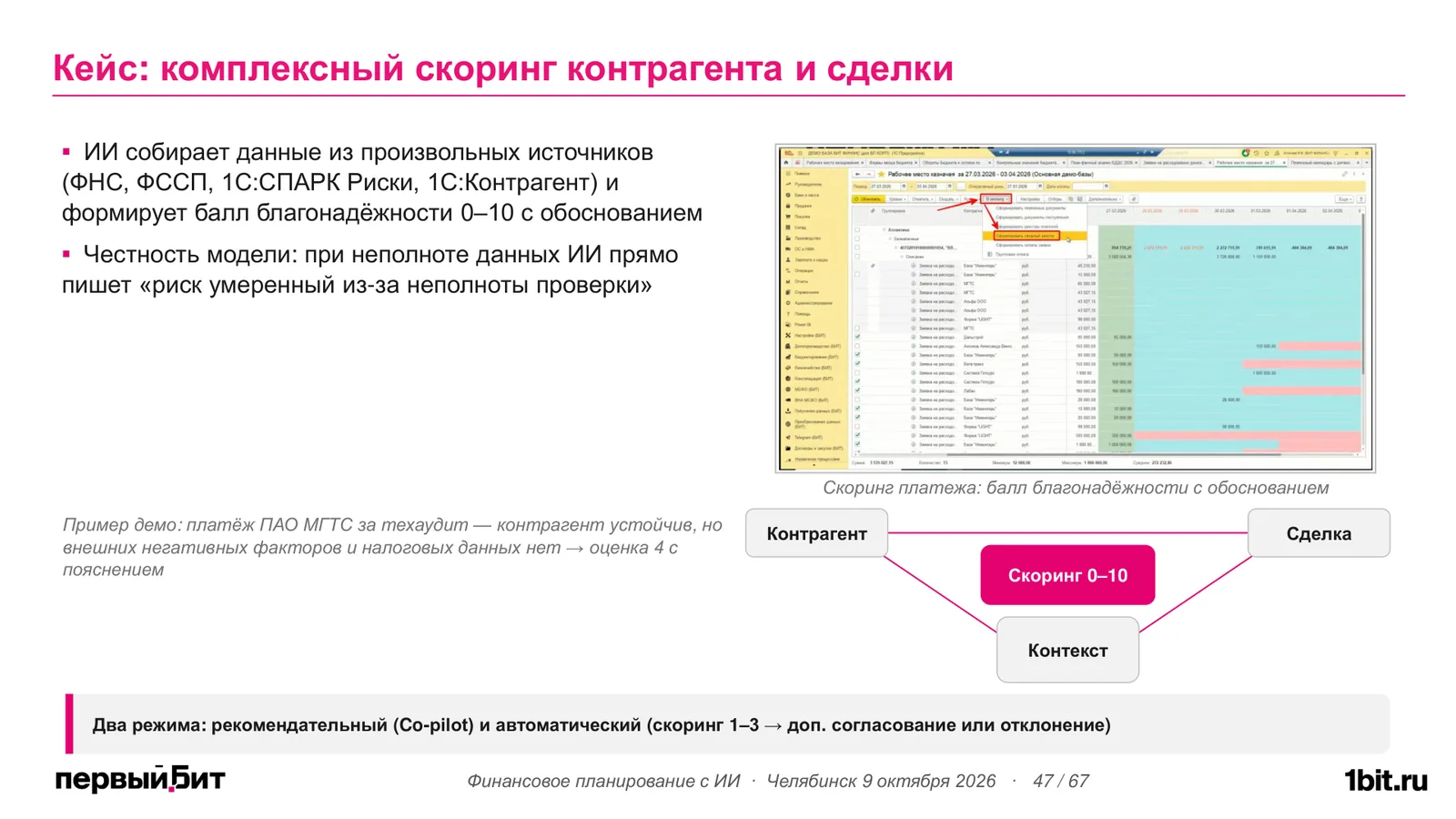Click the page number 47 / 67
This screenshot has height=819, width=1456.
(1061, 781)
